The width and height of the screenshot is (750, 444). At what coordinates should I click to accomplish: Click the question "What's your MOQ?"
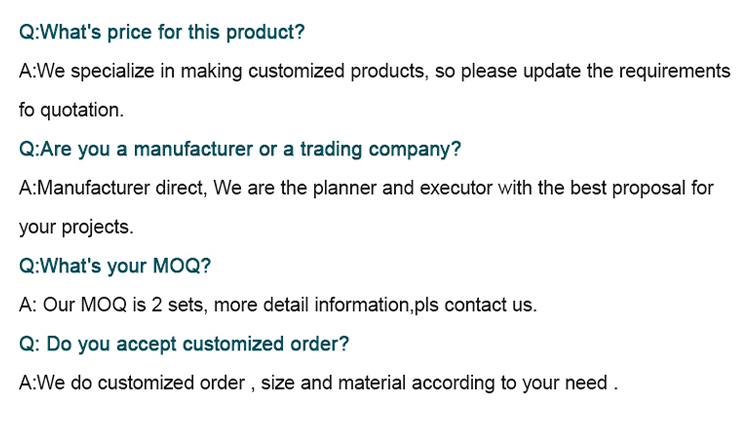(x=116, y=266)
